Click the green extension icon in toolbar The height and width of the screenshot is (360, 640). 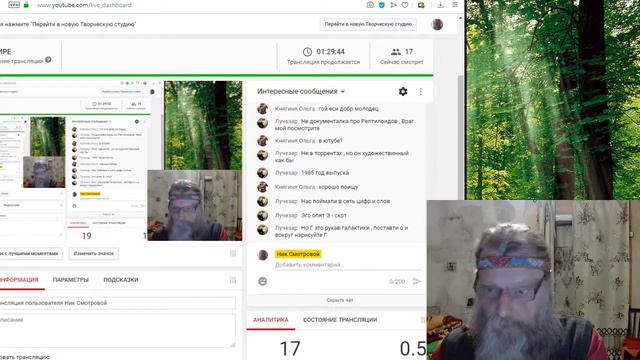coord(421,5)
